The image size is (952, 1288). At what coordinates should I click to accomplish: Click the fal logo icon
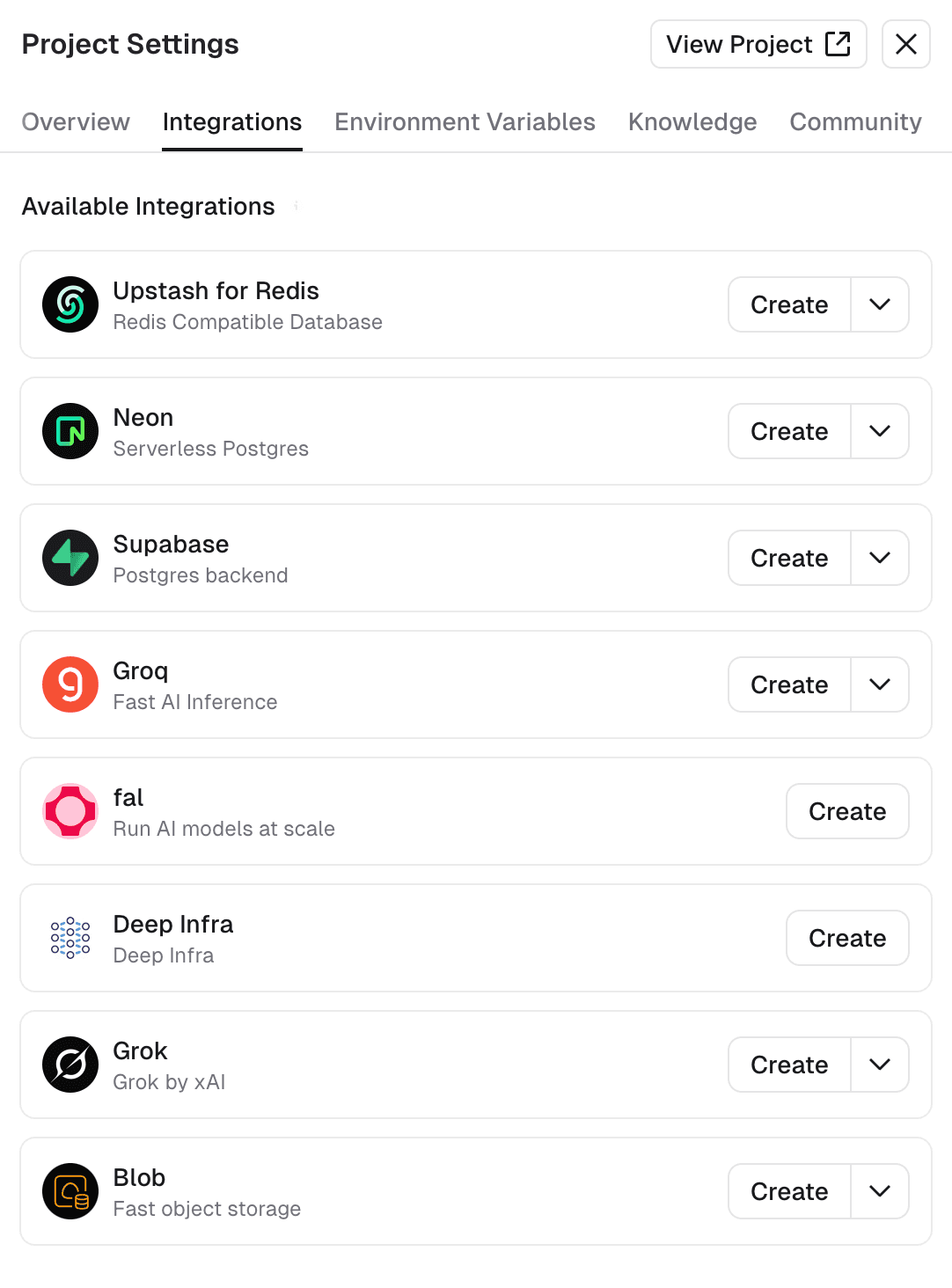pyautogui.click(x=70, y=811)
